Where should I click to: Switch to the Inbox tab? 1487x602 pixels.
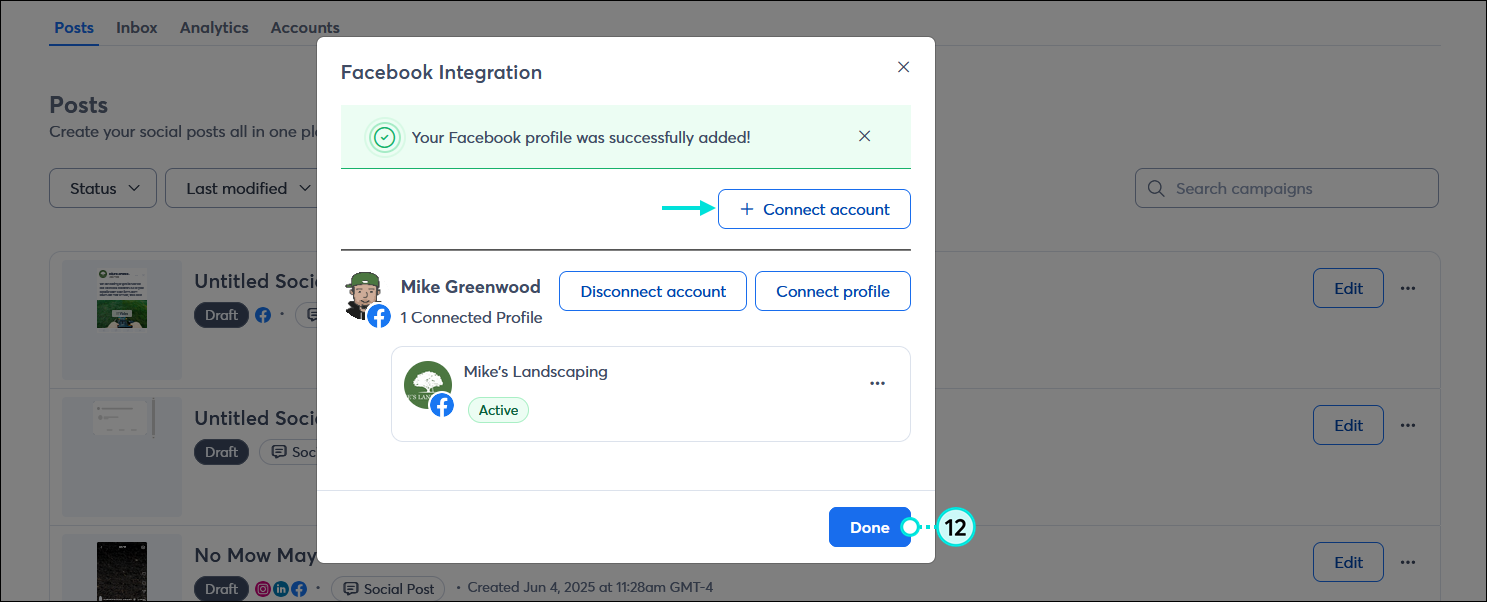137,27
